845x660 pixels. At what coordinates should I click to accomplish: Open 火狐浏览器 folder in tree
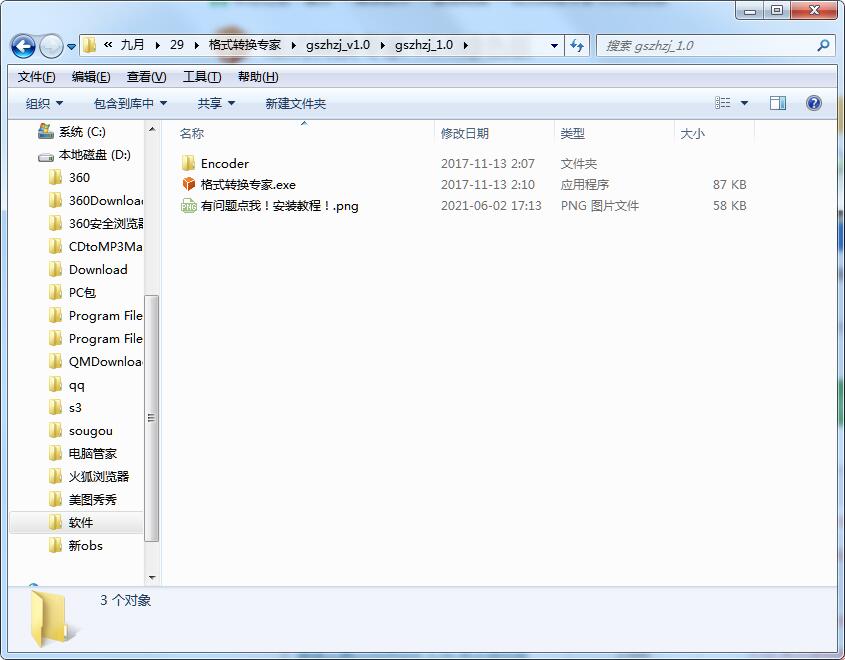coord(89,476)
